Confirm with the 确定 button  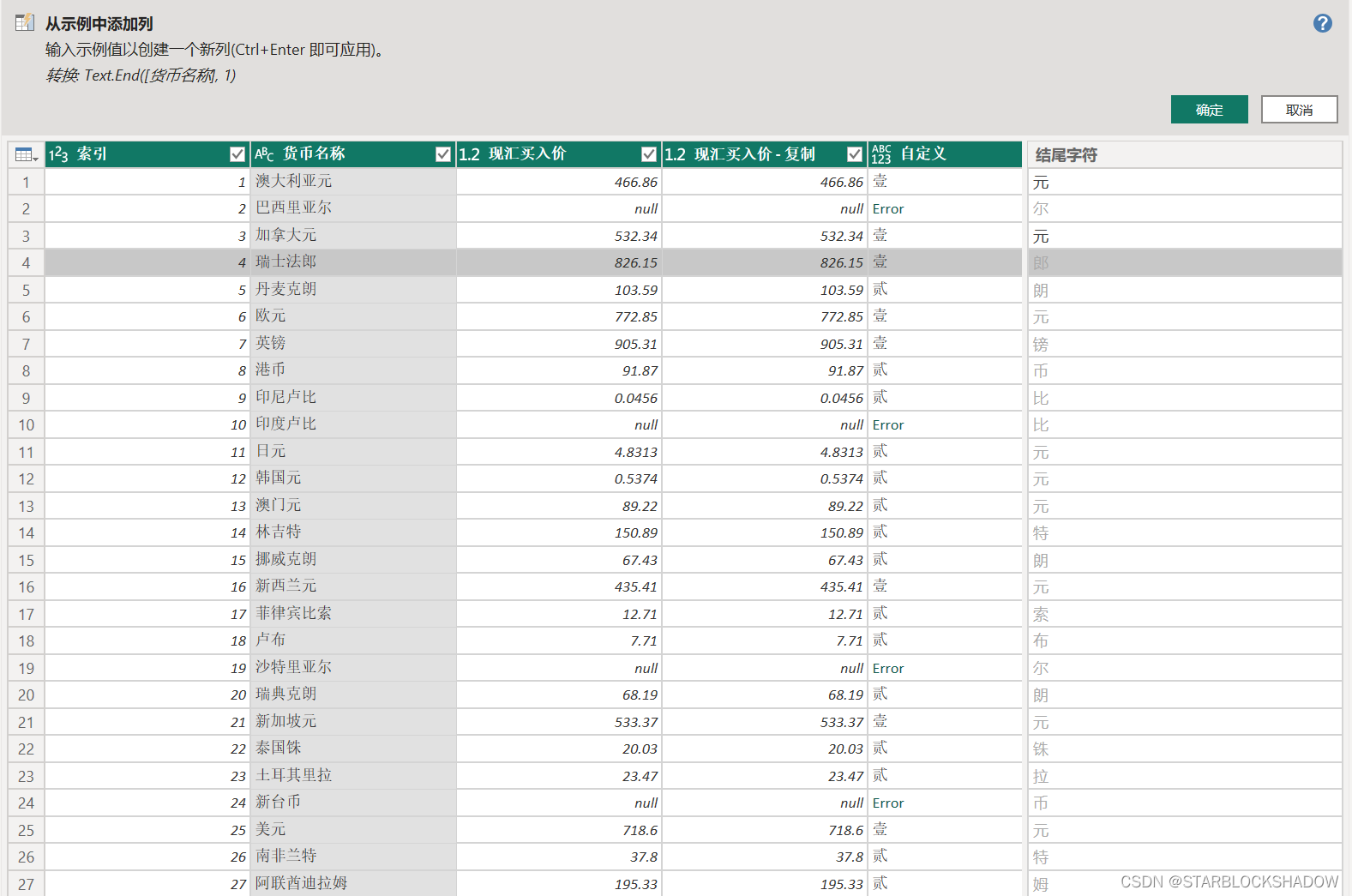pos(1209,110)
